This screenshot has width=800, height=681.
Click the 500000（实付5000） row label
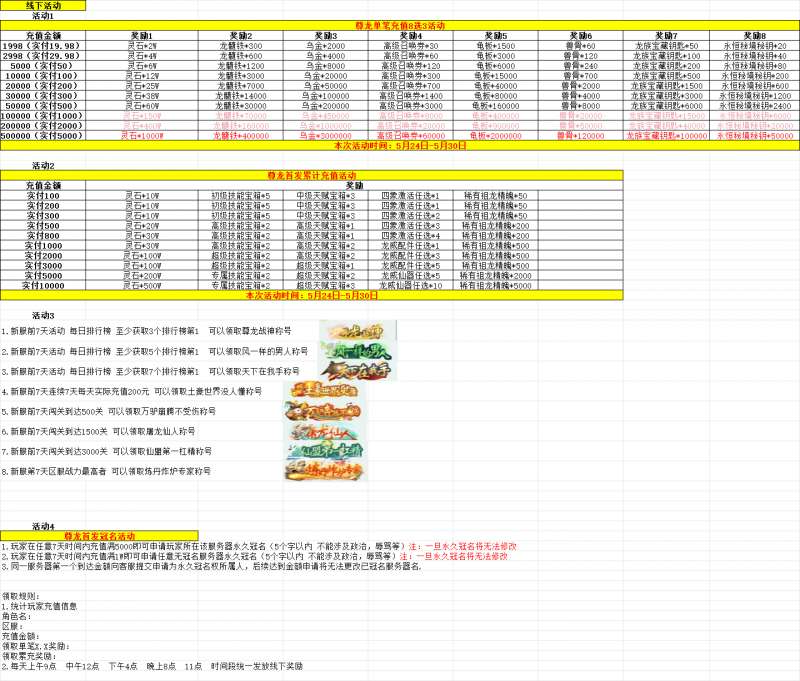[43, 135]
